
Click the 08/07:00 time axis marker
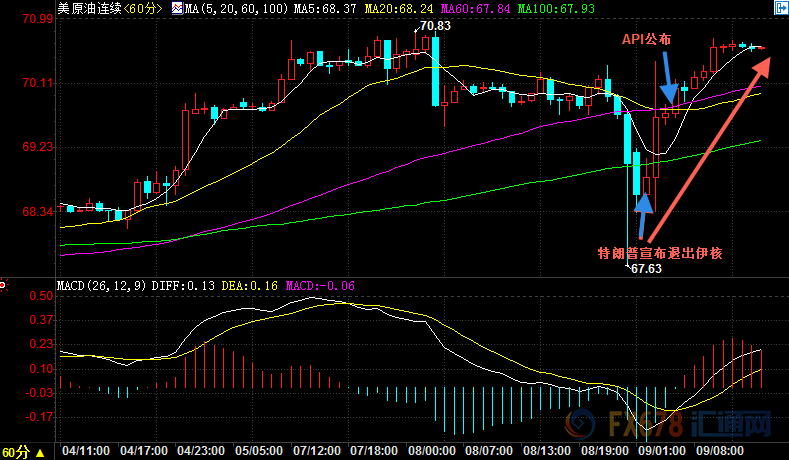tap(489, 451)
